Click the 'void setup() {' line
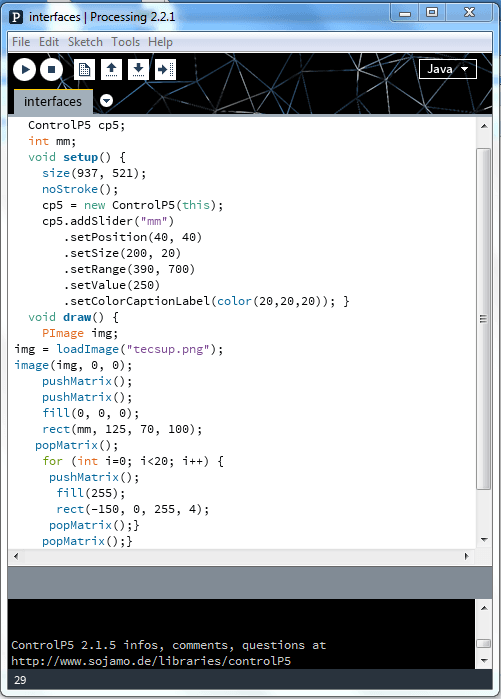 (x=77, y=157)
